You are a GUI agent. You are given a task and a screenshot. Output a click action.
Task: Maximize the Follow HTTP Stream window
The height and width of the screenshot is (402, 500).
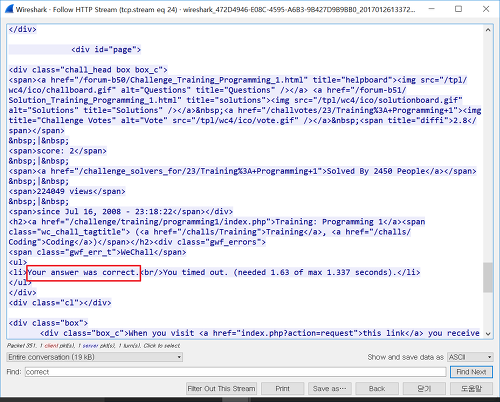pos(459,9)
